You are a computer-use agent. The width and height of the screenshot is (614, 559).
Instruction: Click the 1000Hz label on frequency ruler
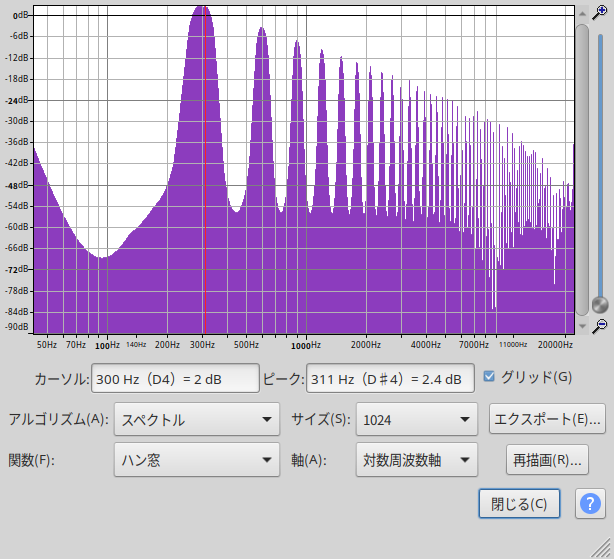[305, 345]
